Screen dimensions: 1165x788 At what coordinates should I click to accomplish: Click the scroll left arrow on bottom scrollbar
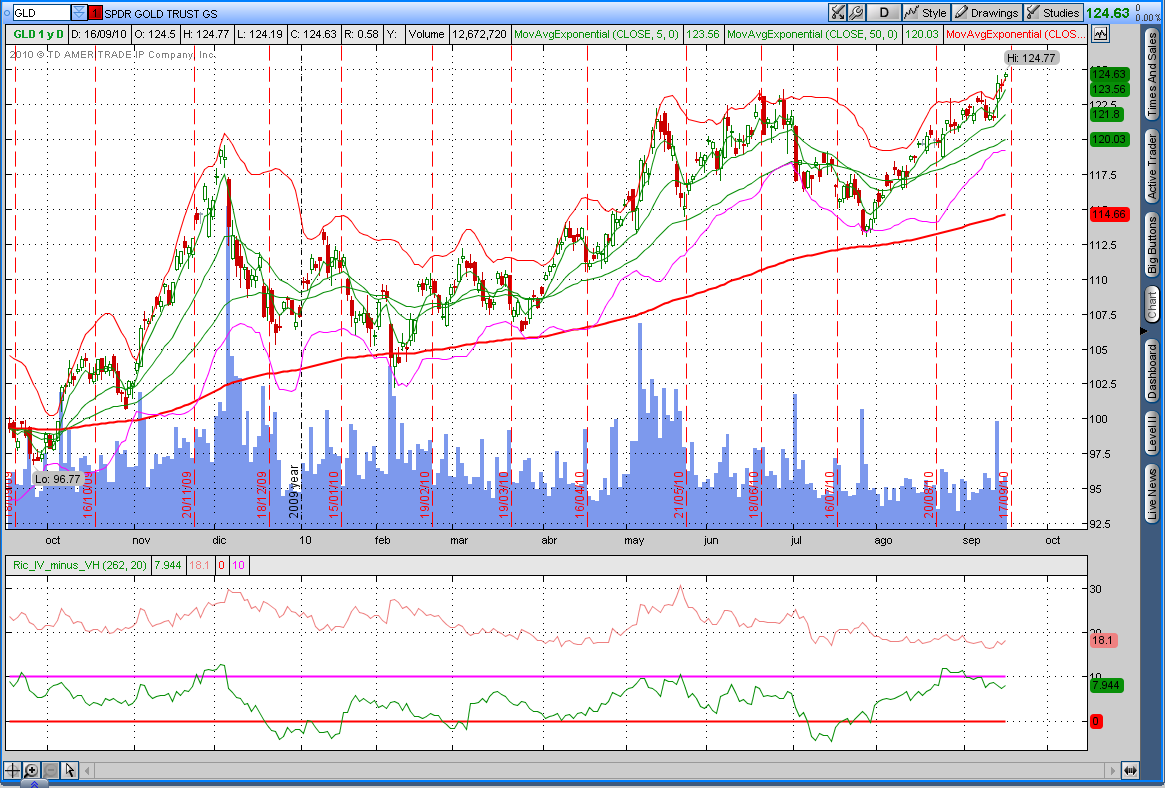(88, 771)
